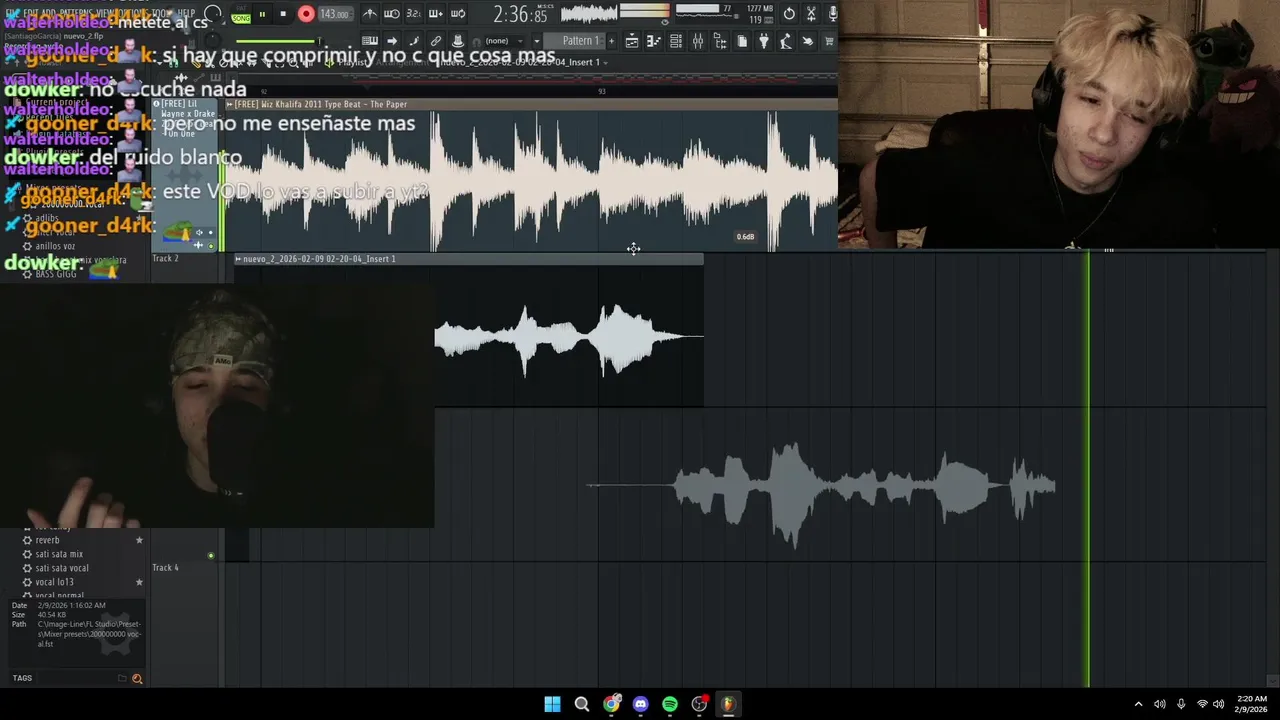Viewport: 1280px width, 720px height.
Task: Toggle the overdub/blend recording icon
Action: pos(436,14)
